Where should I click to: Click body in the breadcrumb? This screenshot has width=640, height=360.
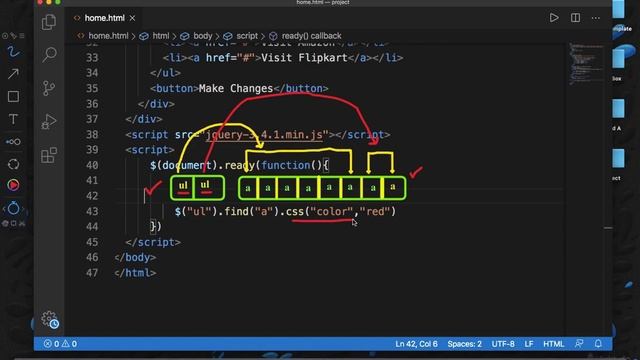pos(202,36)
